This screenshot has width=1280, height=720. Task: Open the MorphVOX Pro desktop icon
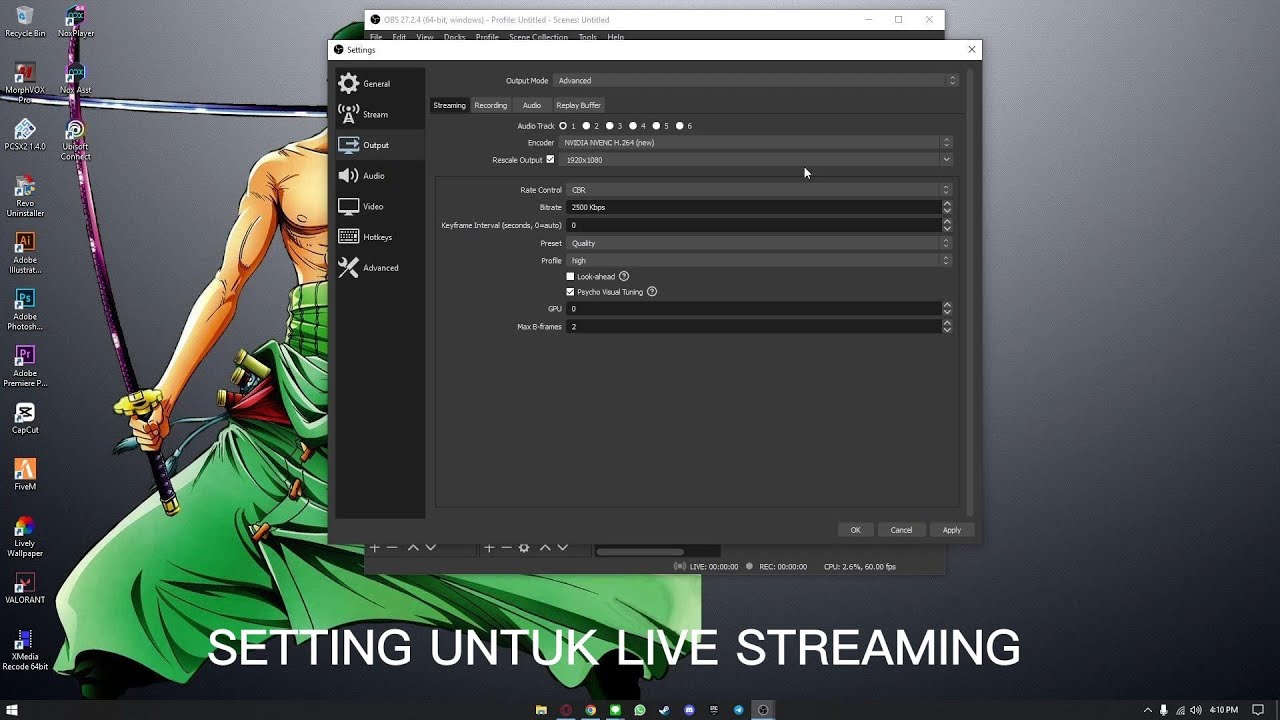[25, 84]
